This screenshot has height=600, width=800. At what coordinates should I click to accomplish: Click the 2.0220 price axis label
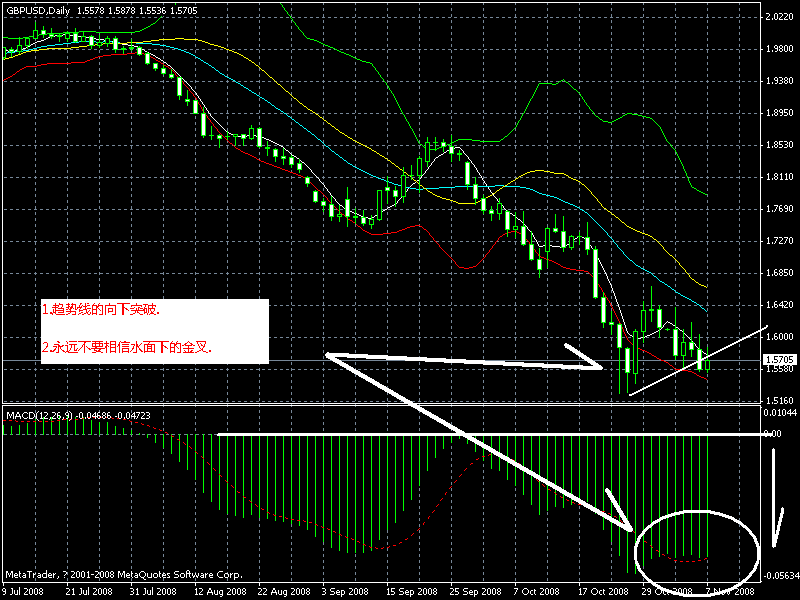779,17
